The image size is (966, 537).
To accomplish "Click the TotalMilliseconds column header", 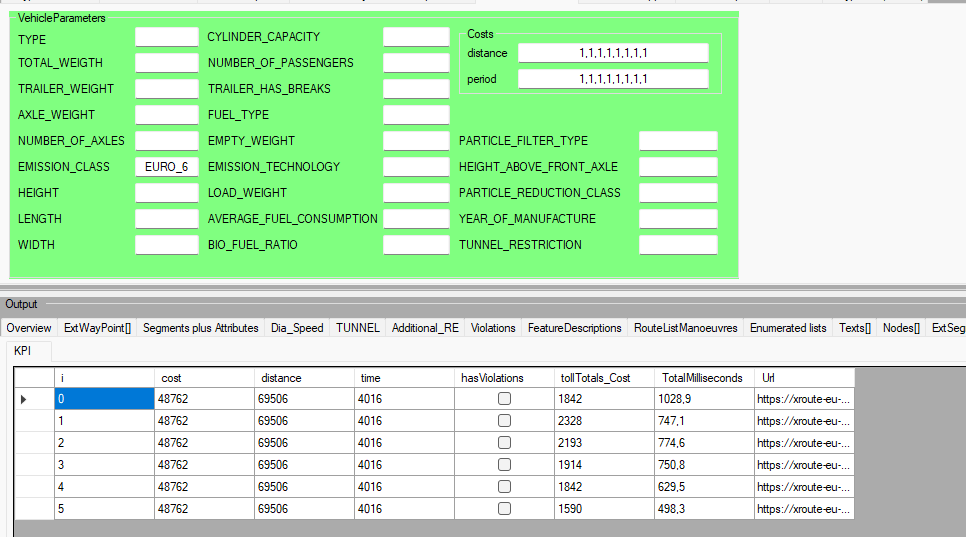I will [x=704, y=378].
